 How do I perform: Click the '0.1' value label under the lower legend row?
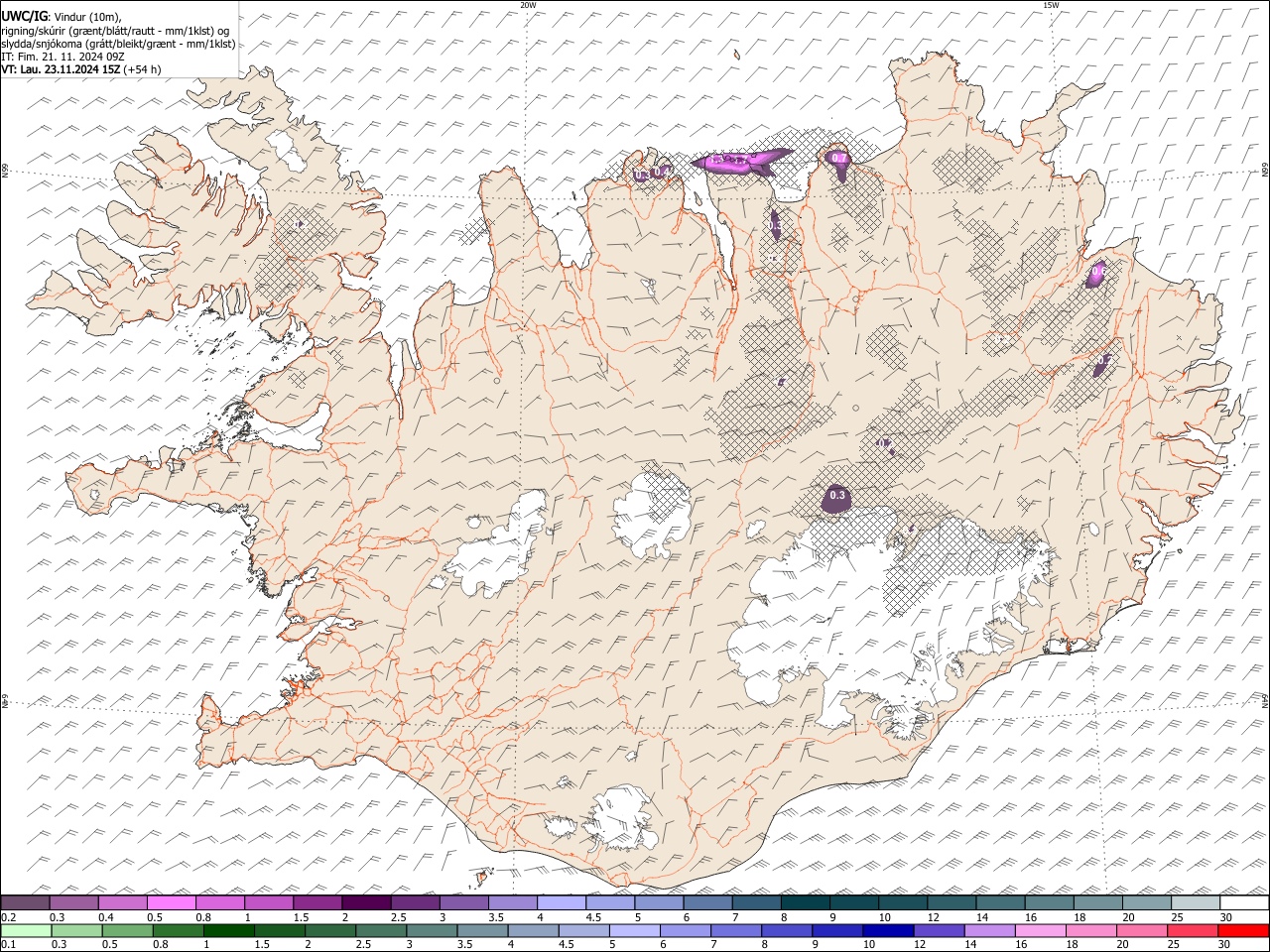coord(8,945)
